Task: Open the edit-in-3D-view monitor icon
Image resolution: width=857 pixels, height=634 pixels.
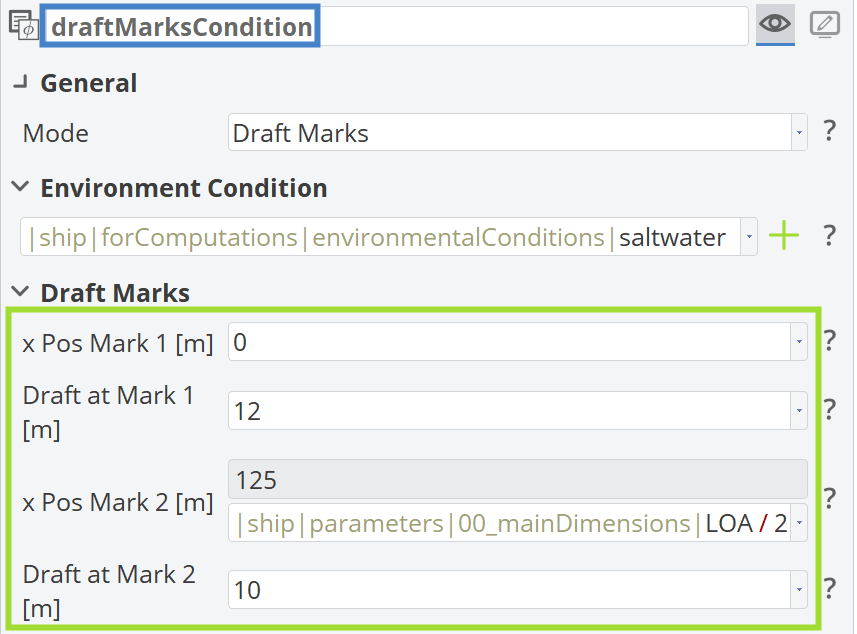Action: [x=825, y=25]
